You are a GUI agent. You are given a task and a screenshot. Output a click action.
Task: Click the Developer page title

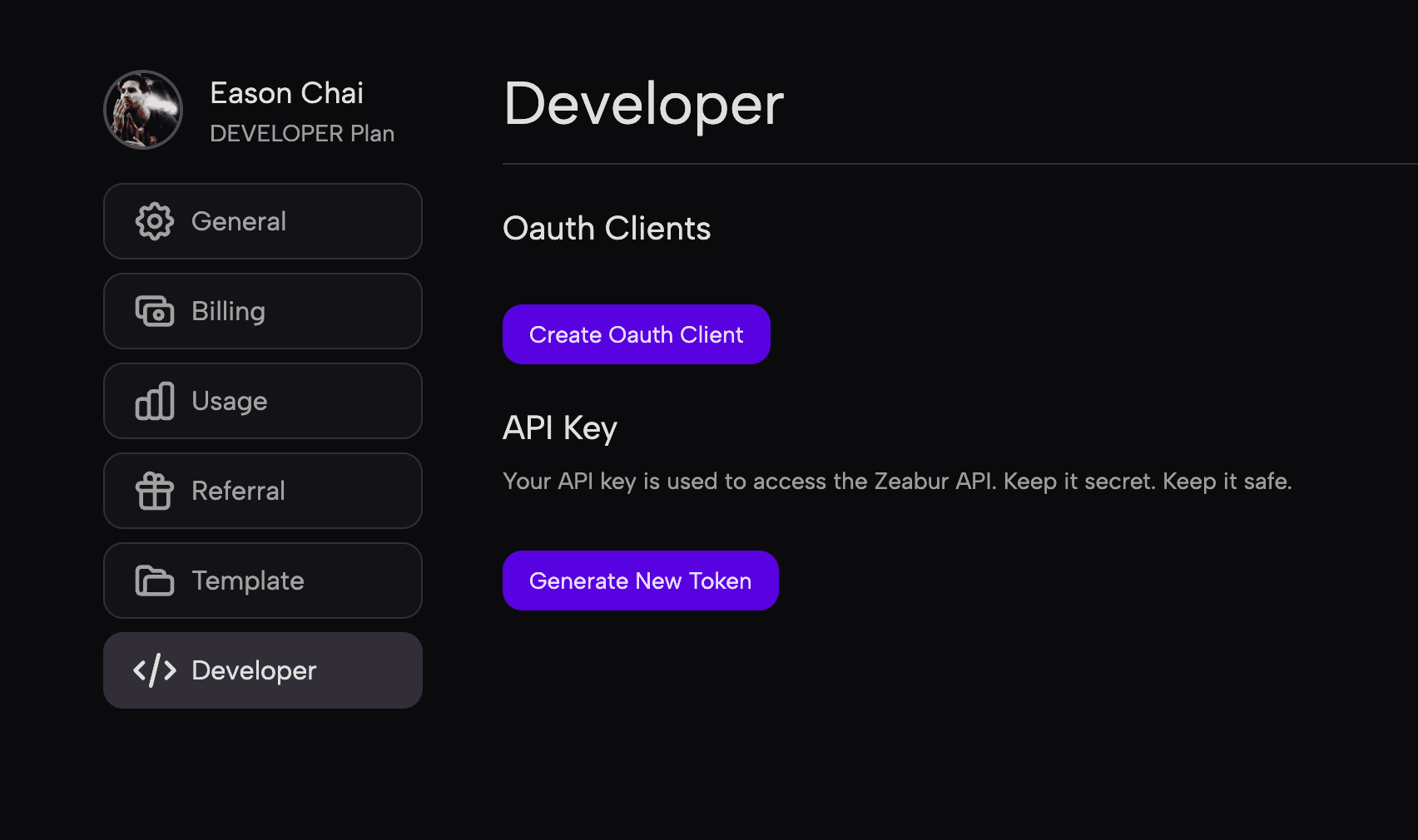click(x=644, y=105)
